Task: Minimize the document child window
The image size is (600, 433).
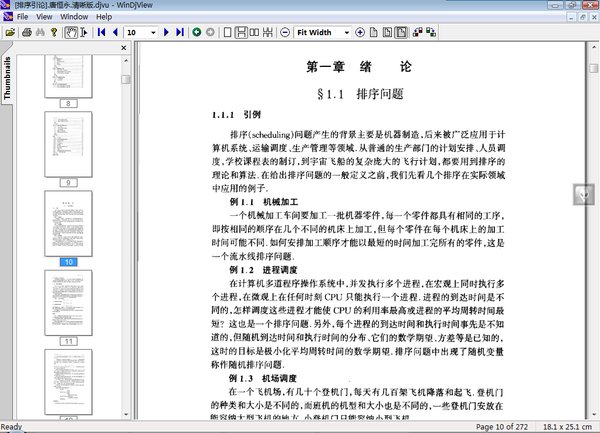Action: pyautogui.click(x=571, y=17)
